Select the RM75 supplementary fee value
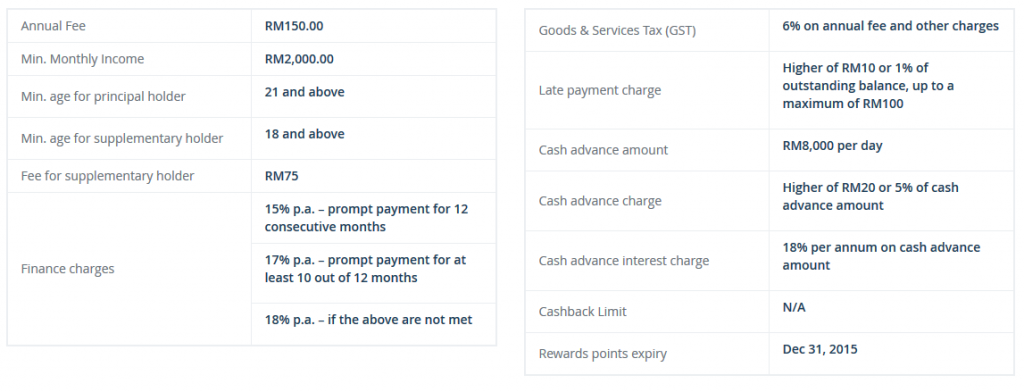 [x=281, y=176]
